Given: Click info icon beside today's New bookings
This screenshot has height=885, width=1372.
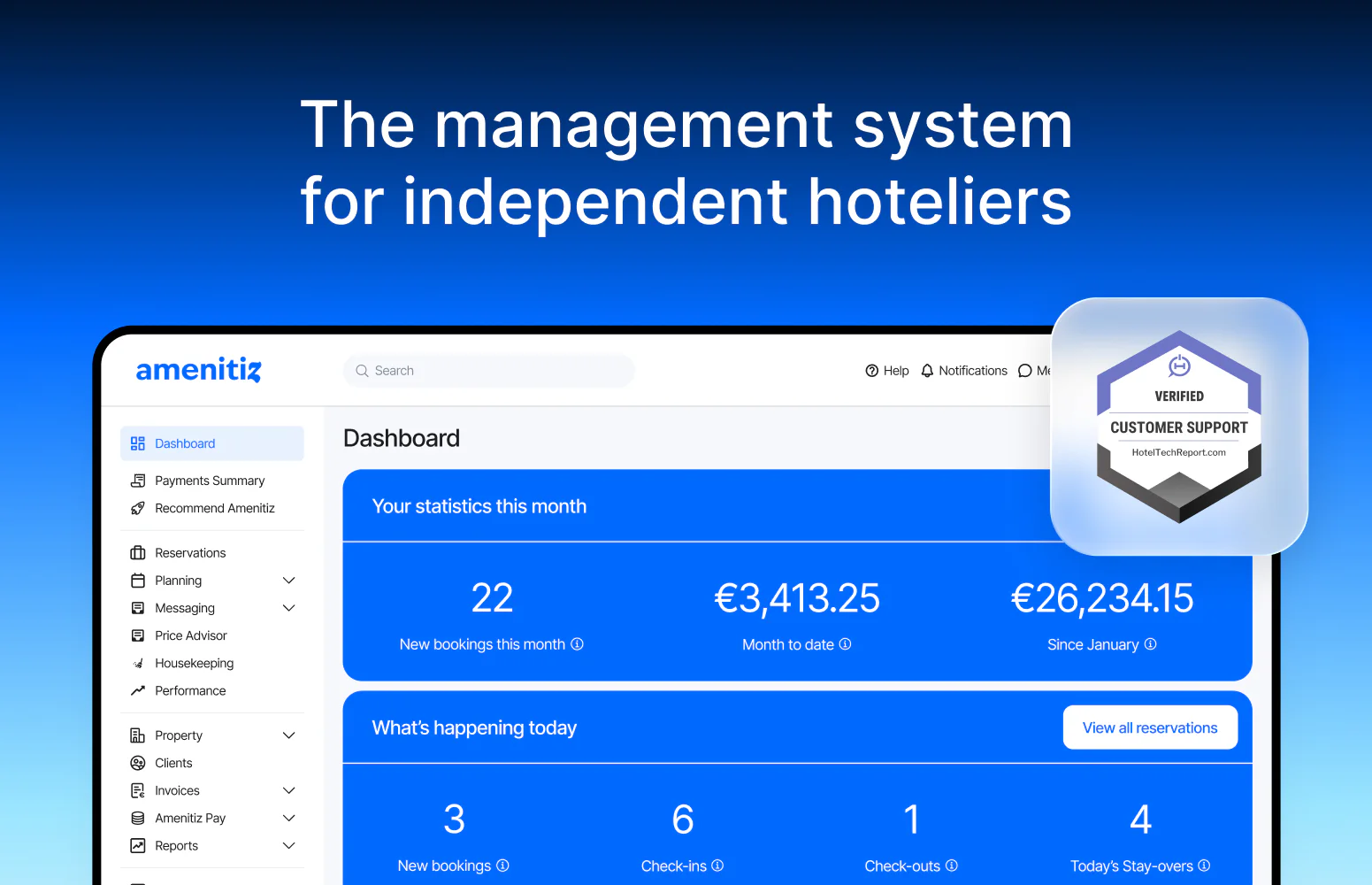Looking at the screenshot, I should click(502, 866).
